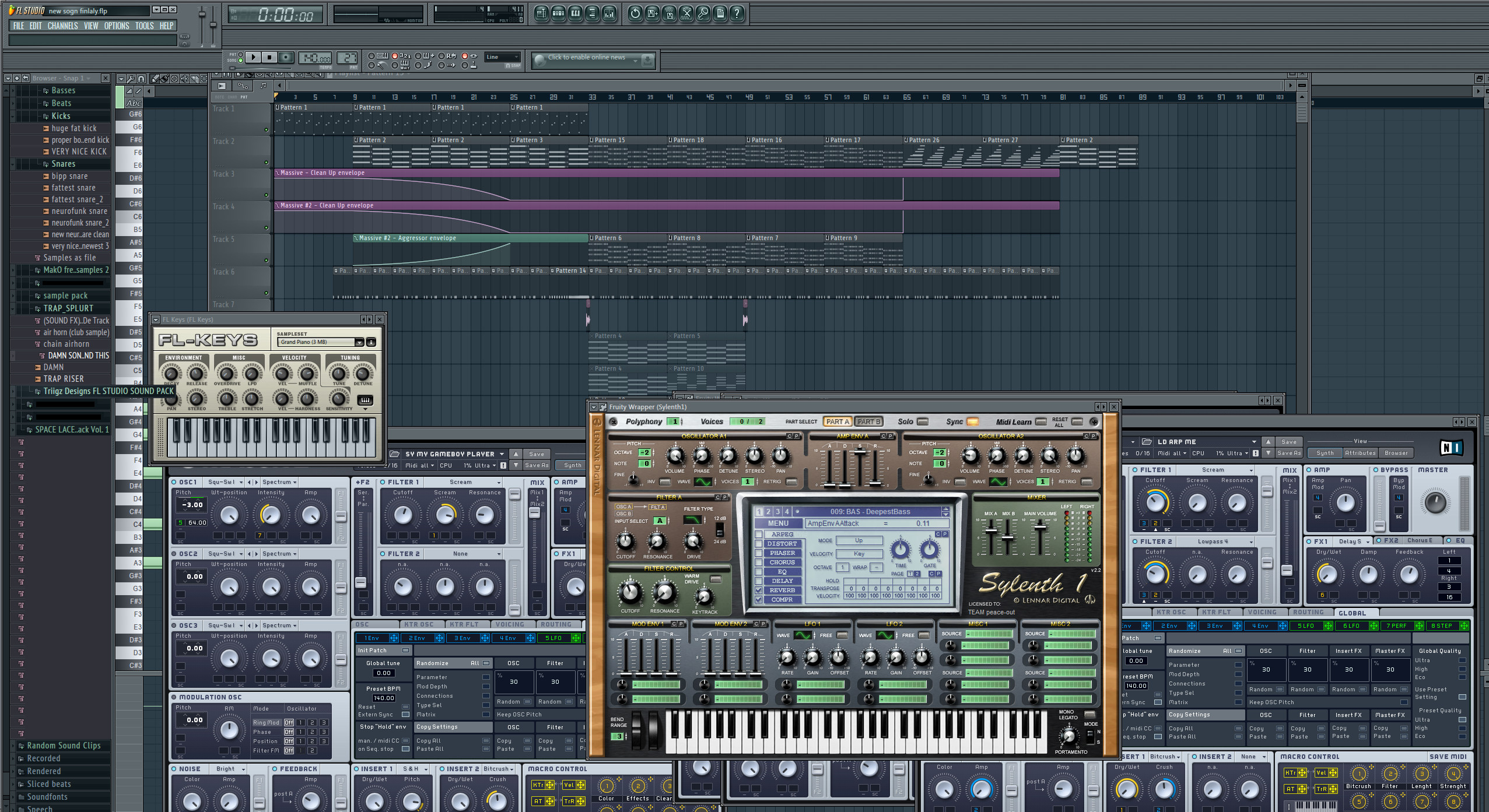
Task: Click the Amp Env A sustain slider
Action: [x=859, y=453]
